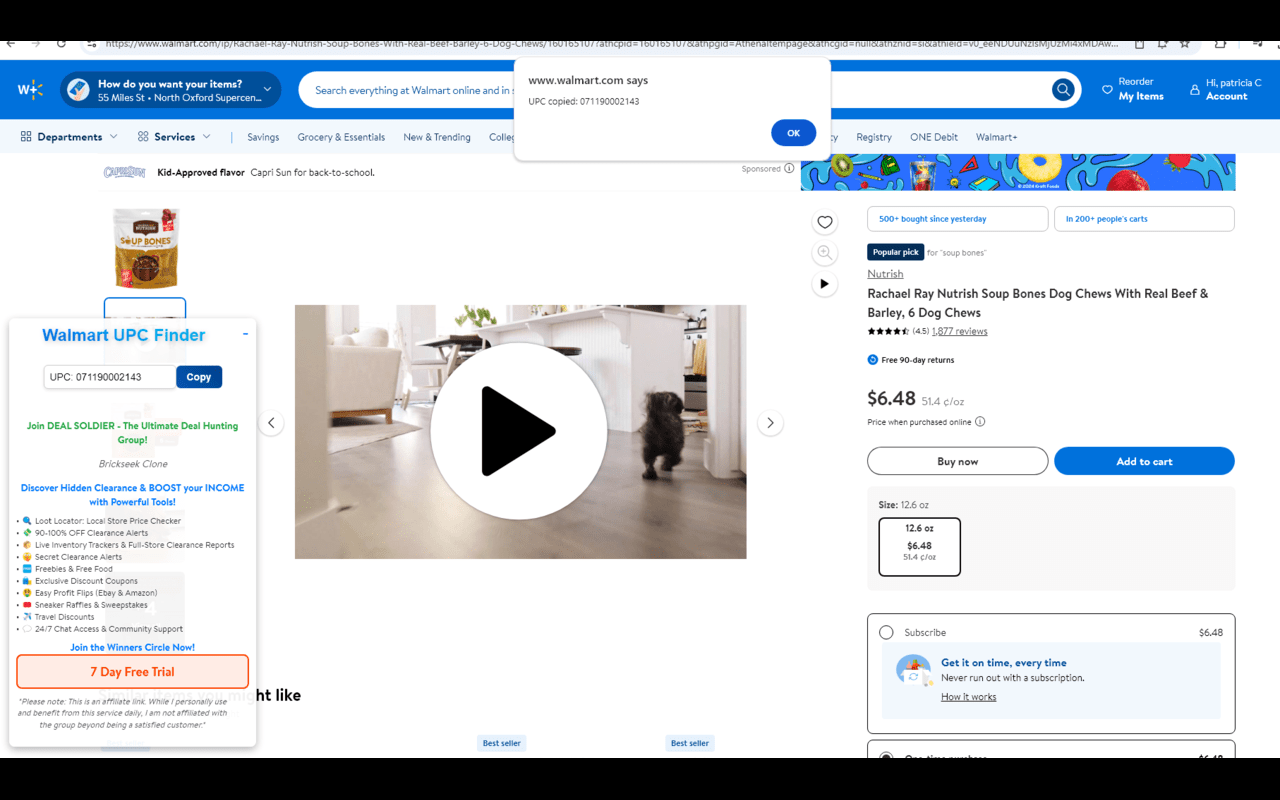The width and height of the screenshot is (1280, 800).
Task: Click the 500+ bought since yesterday badge
Action: [x=957, y=219]
